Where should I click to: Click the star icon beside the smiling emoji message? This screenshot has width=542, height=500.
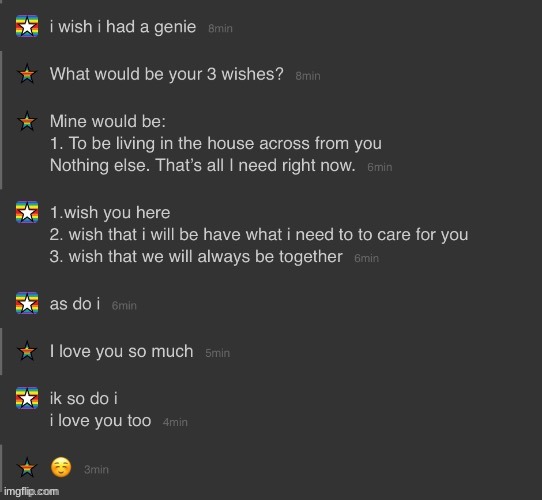pyautogui.click(x=27, y=467)
